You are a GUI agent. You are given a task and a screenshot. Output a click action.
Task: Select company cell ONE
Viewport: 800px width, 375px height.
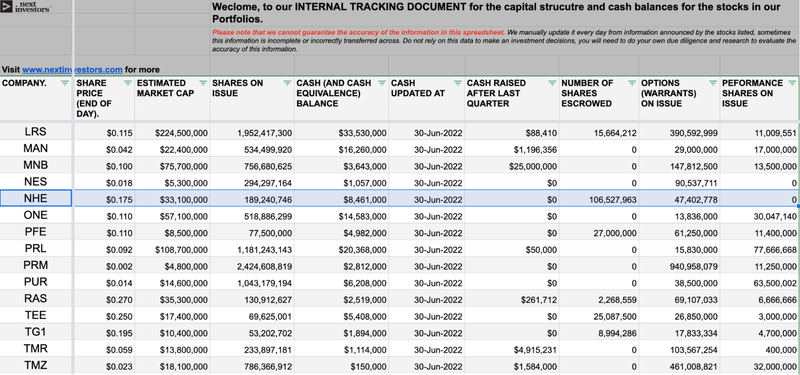35,215
